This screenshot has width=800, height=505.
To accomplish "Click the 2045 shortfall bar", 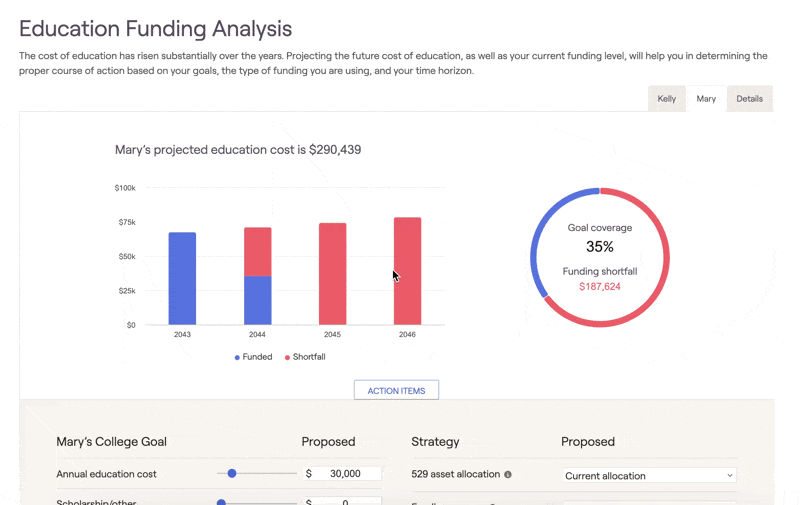I will [x=332, y=274].
